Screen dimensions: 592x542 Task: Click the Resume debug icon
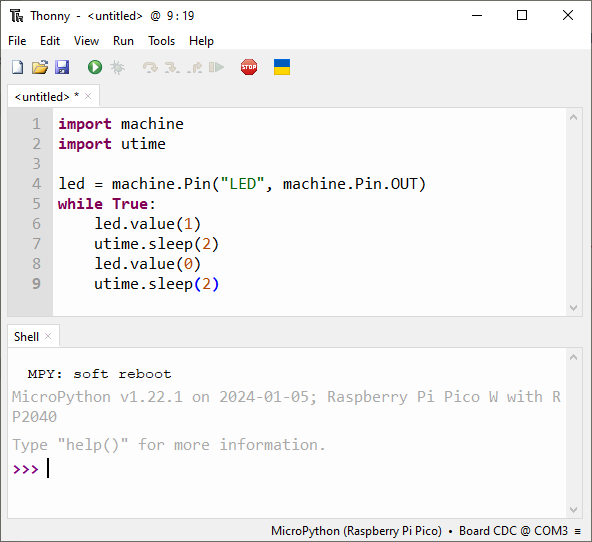click(x=216, y=67)
